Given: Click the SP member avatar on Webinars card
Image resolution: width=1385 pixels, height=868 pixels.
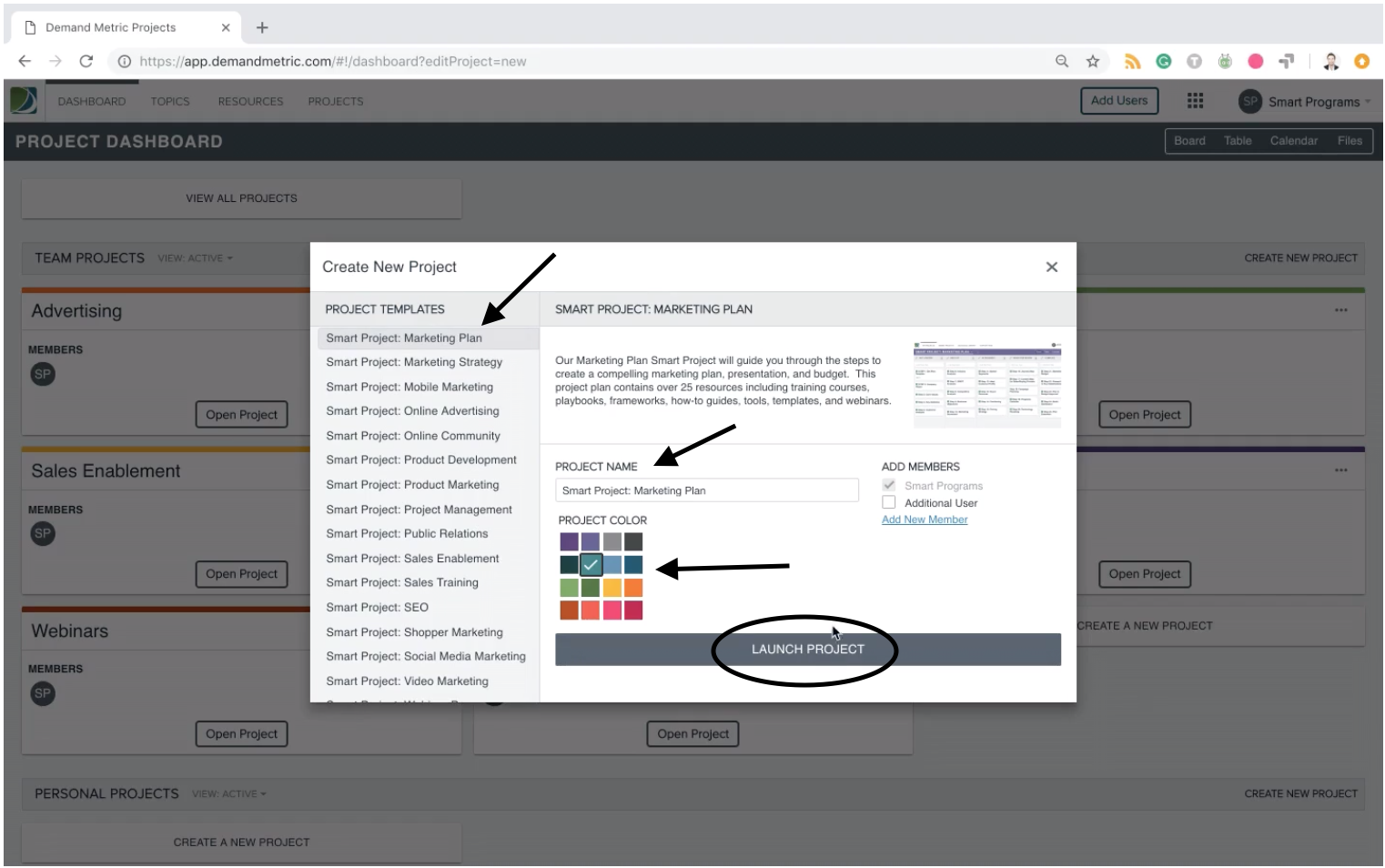Looking at the screenshot, I should point(43,693).
